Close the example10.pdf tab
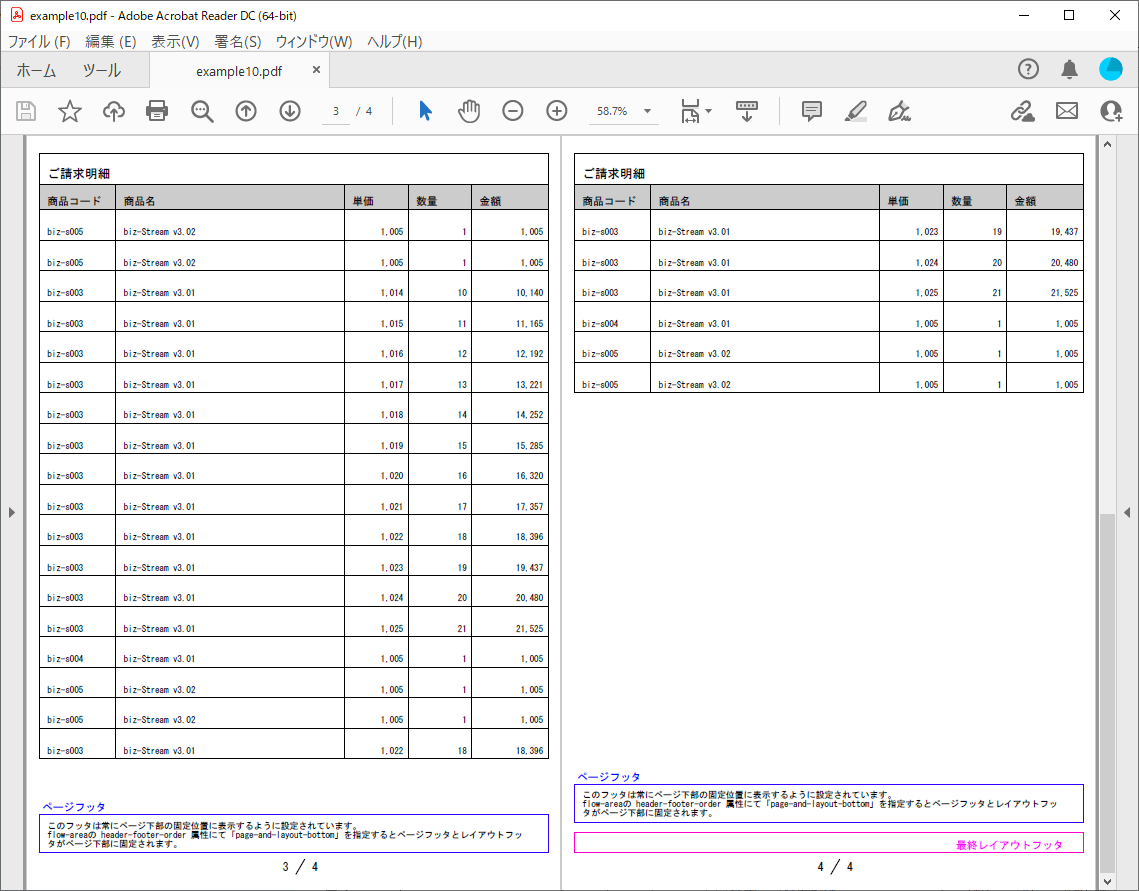1139x891 pixels. pyautogui.click(x=316, y=70)
